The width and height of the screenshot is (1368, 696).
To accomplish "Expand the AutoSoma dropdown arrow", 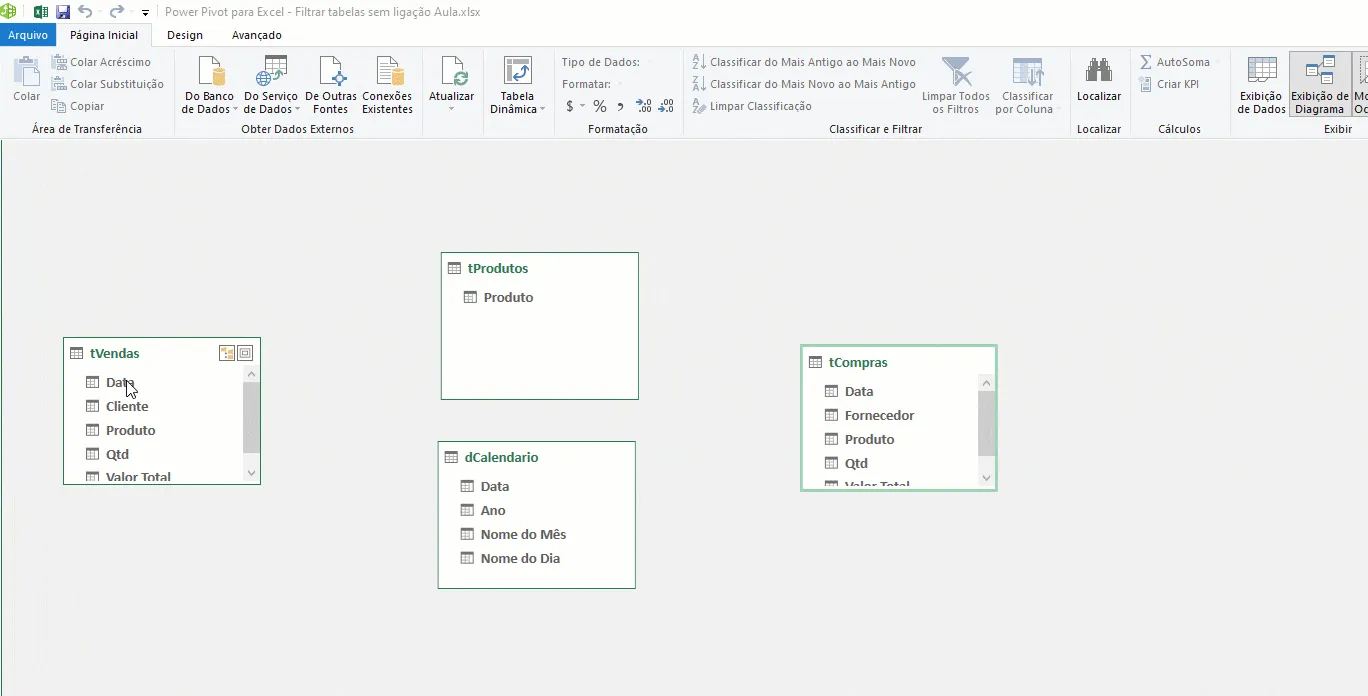I will 1216,62.
